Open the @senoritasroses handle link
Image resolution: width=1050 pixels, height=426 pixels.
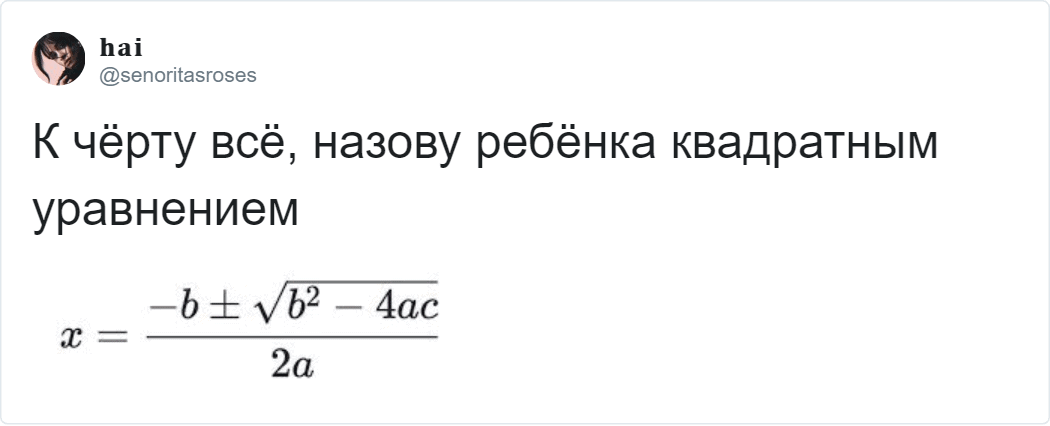(x=178, y=74)
